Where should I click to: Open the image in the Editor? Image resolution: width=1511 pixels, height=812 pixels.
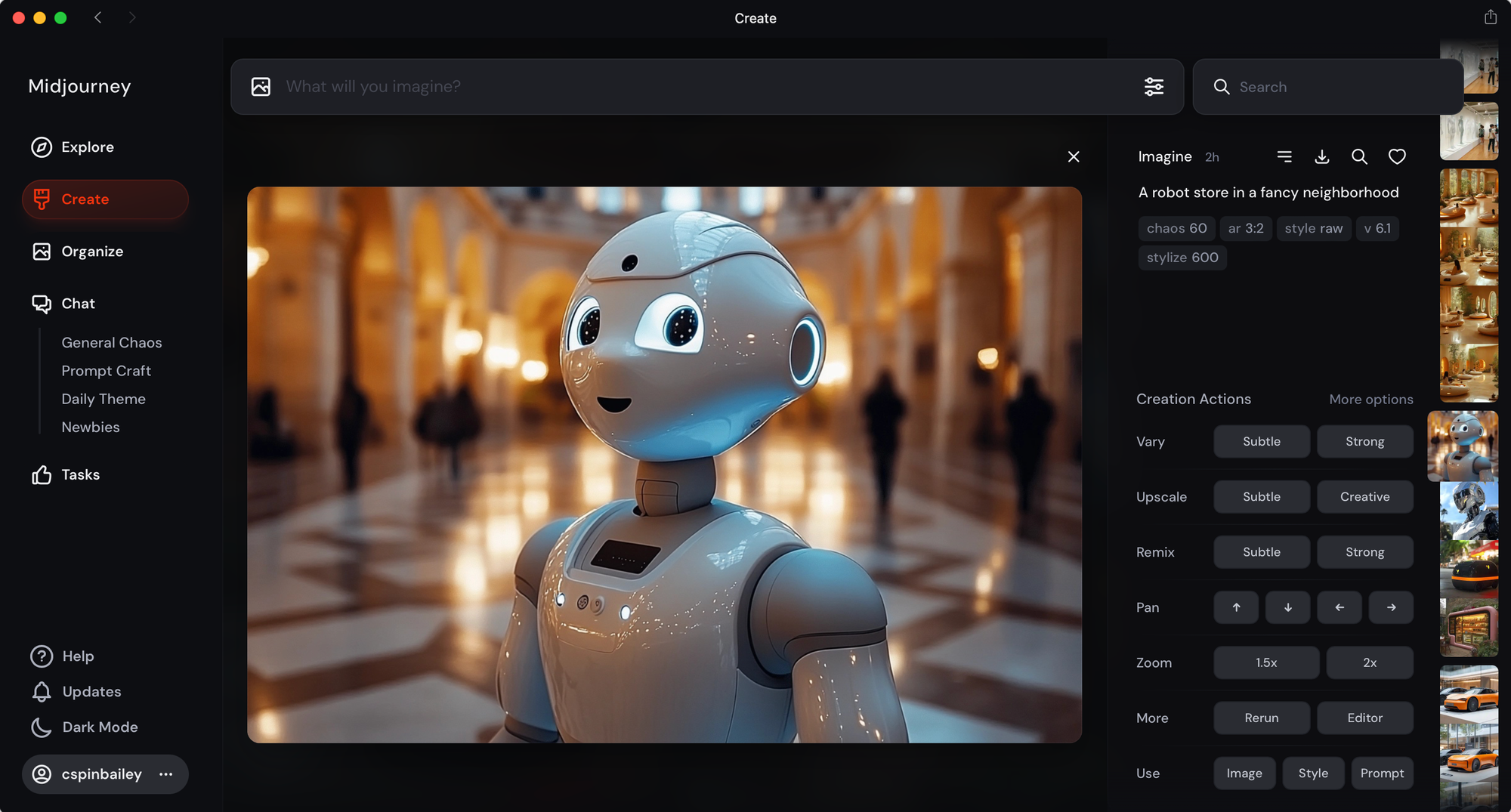1364,718
